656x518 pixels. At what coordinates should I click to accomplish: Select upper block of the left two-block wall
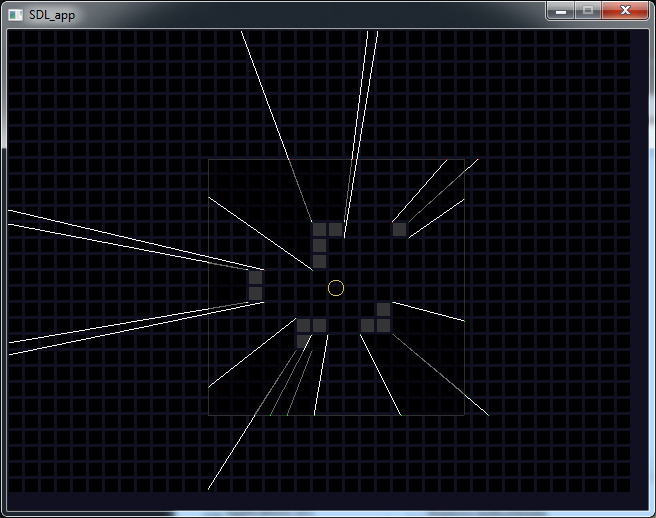click(x=255, y=277)
